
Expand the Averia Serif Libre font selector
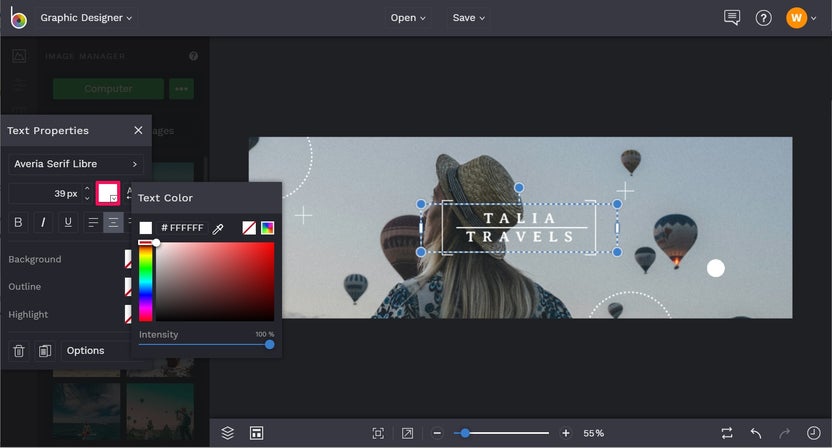click(x=76, y=164)
